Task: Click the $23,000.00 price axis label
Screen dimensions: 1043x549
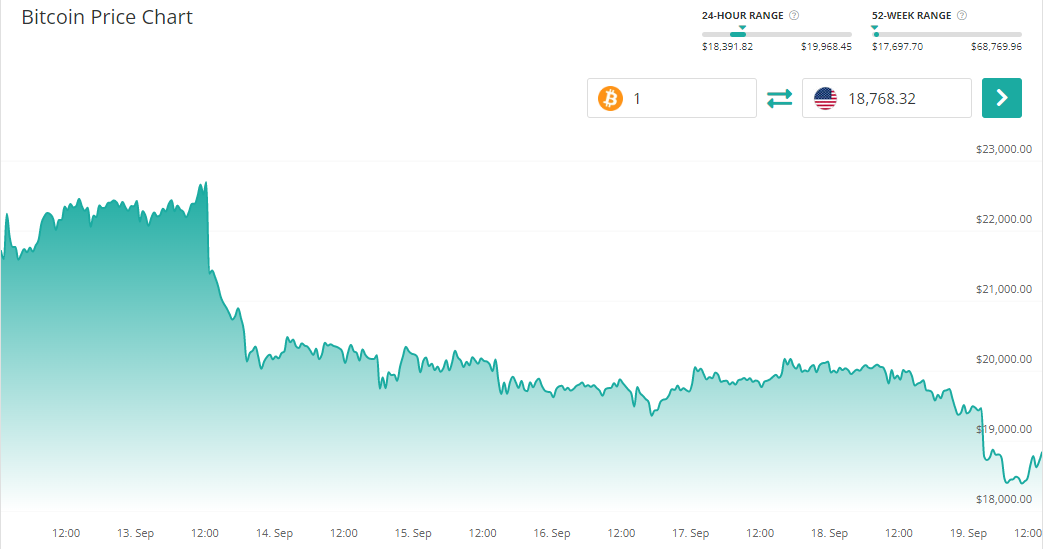Action: (x=1003, y=149)
